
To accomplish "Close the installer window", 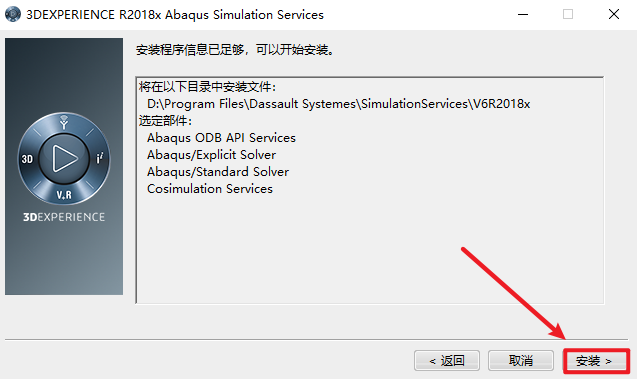I will (614, 15).
